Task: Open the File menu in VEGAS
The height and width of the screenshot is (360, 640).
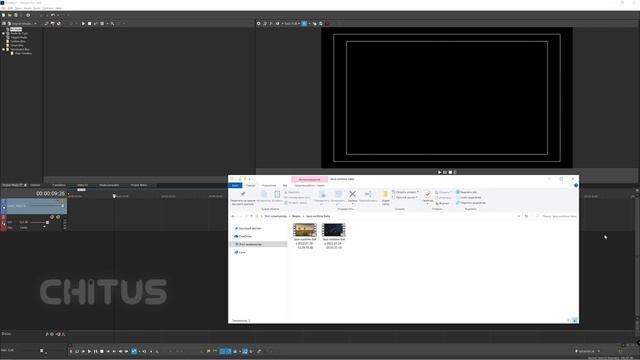Action: (3, 8)
